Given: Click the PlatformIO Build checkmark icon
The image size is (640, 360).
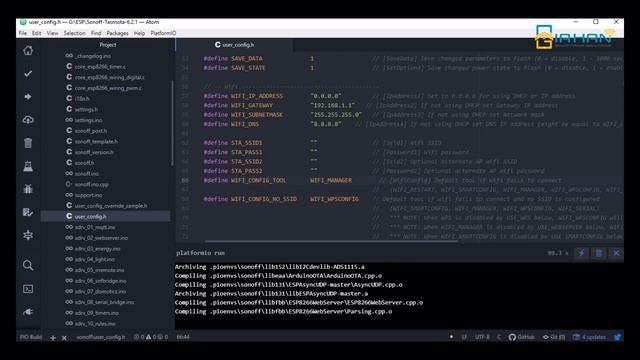Looking at the screenshot, I should [x=28, y=73].
